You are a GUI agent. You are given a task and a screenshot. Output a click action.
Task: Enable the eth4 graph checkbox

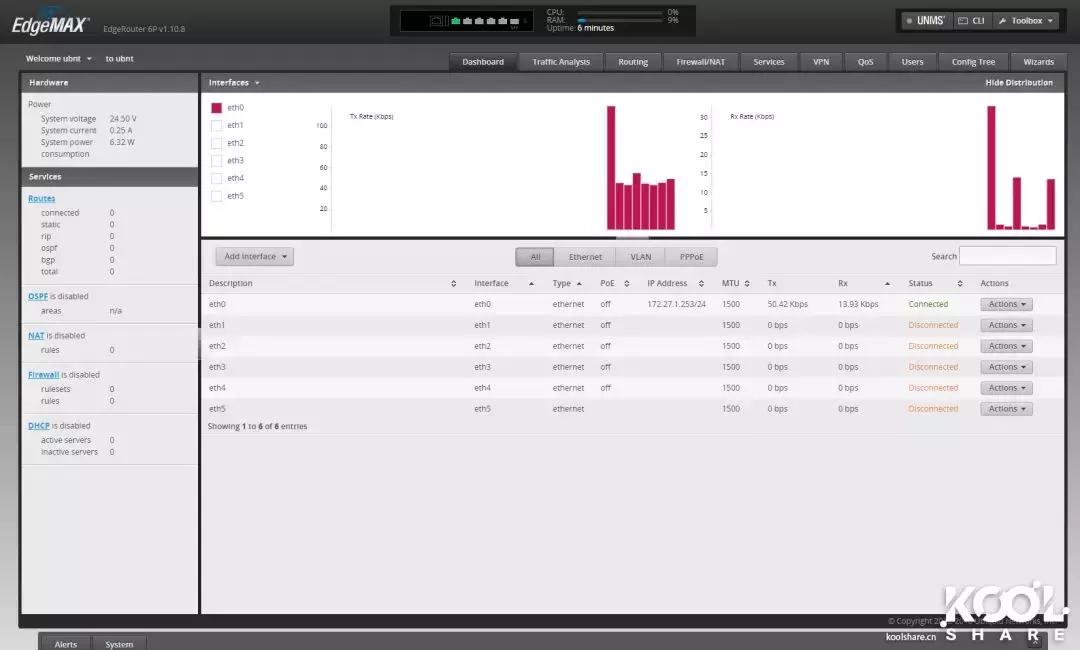click(216, 178)
